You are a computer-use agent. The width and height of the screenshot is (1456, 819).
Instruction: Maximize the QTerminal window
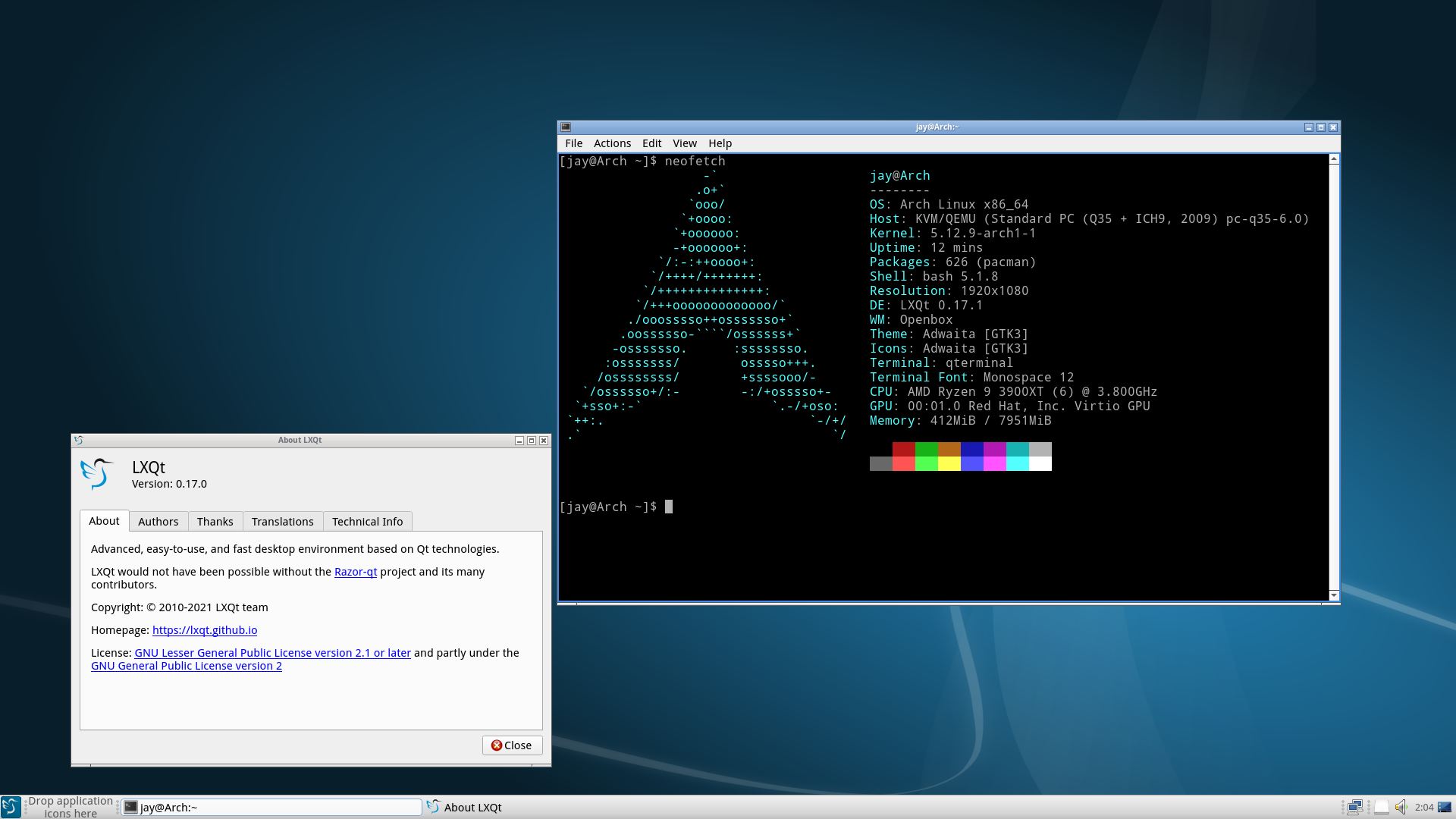tap(1321, 127)
